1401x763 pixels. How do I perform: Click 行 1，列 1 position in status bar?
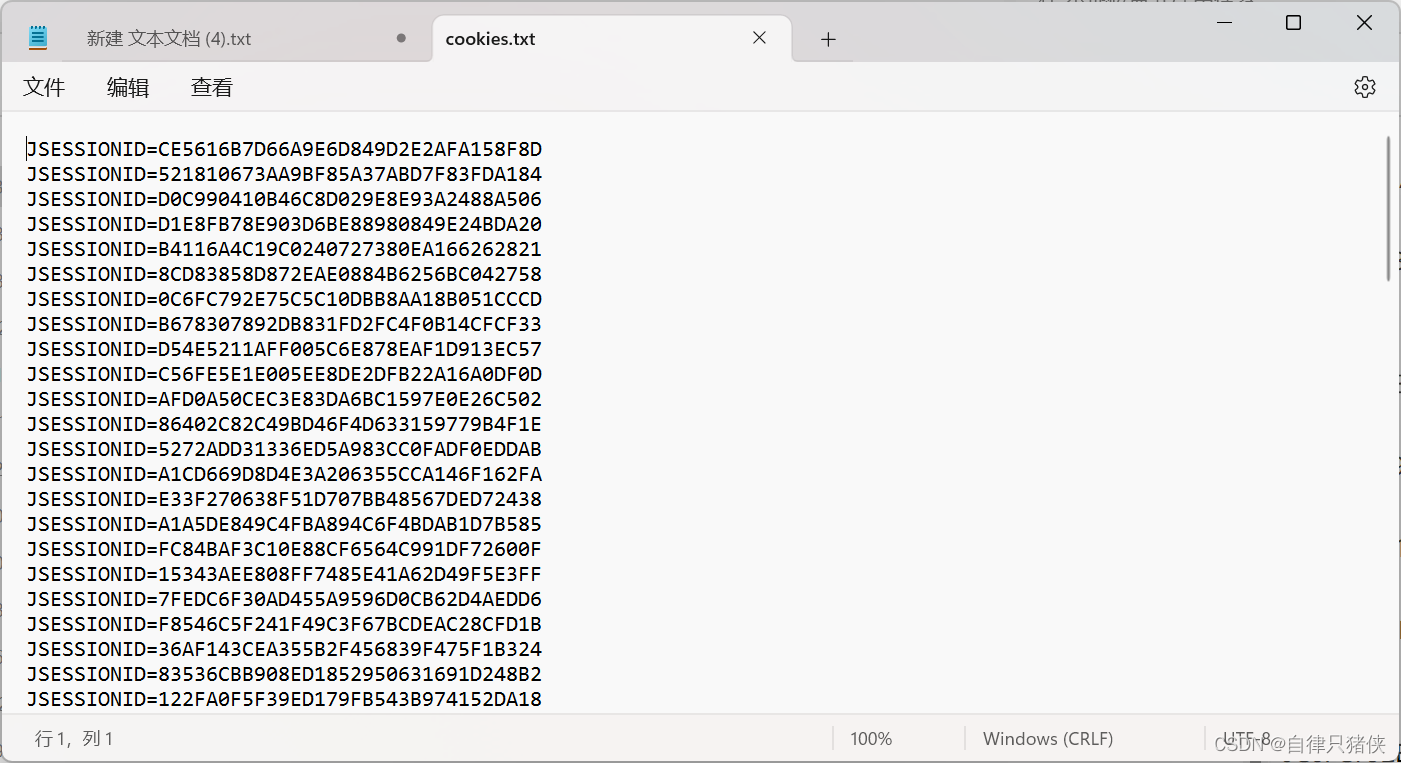pos(75,739)
